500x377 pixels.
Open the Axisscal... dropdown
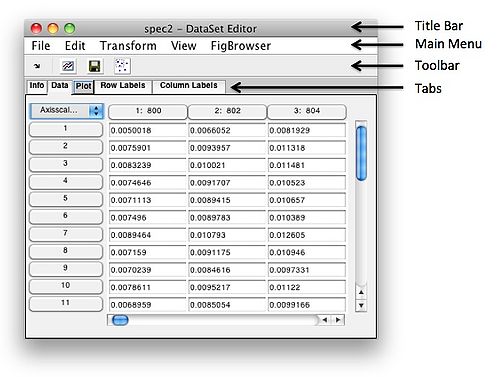67,110
